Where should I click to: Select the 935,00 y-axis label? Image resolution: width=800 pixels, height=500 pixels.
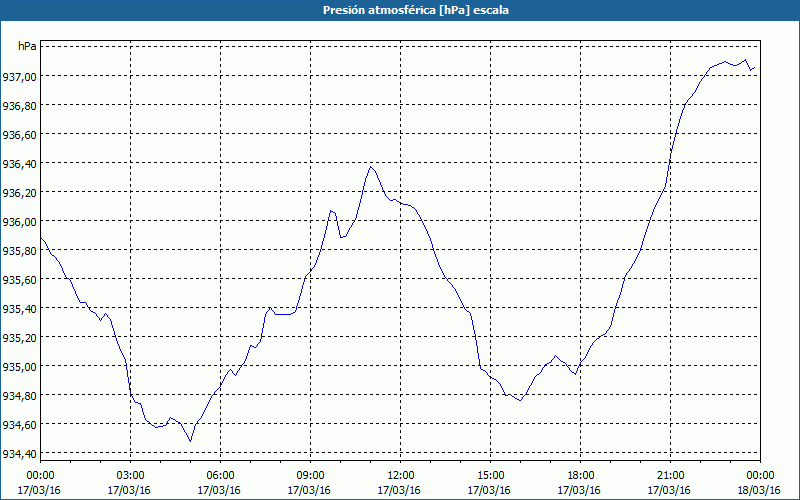20,367
